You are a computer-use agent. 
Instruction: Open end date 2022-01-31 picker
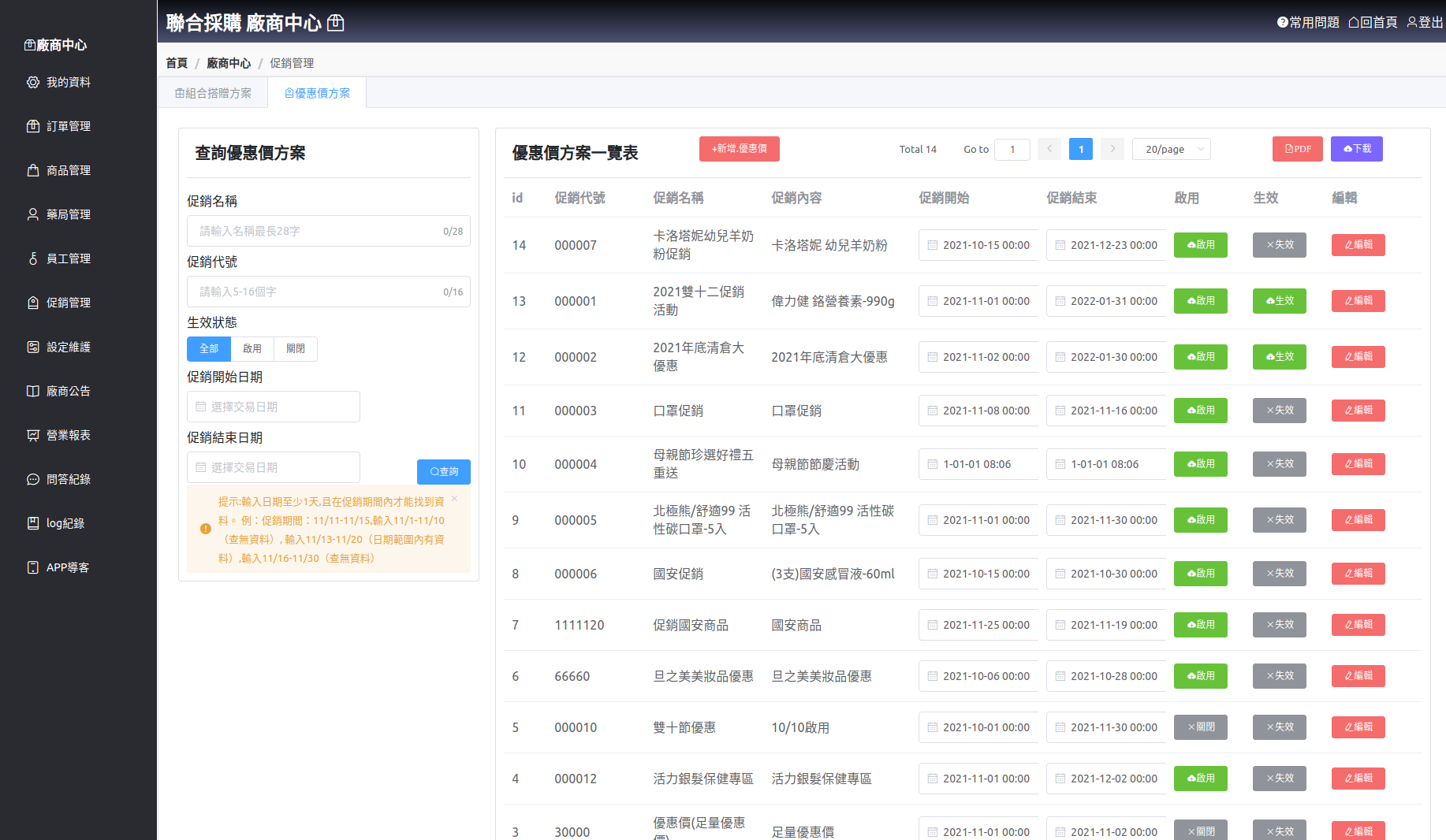coord(1106,301)
